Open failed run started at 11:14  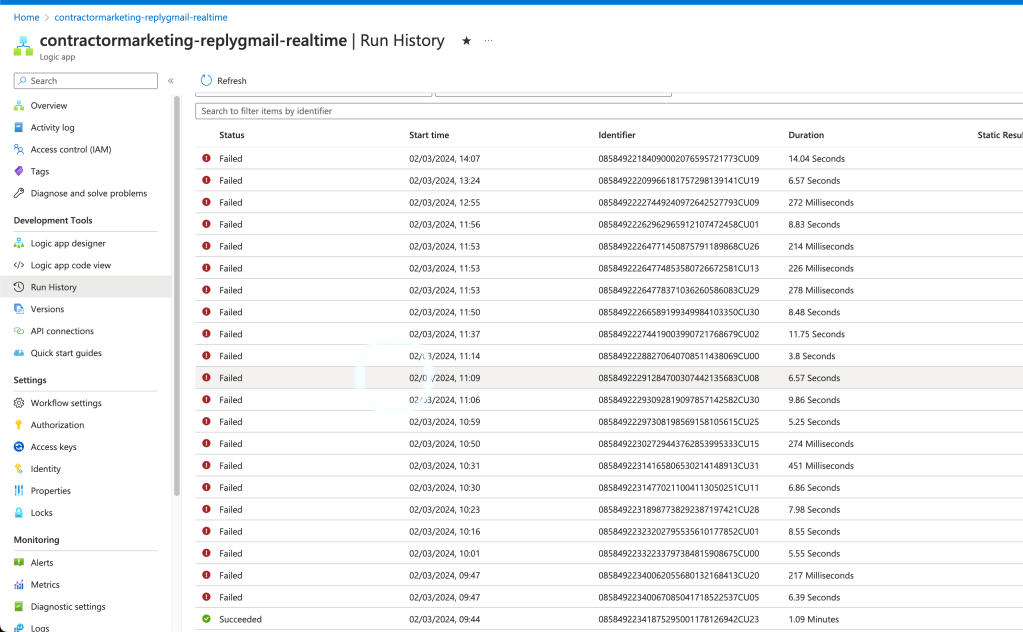click(609, 356)
